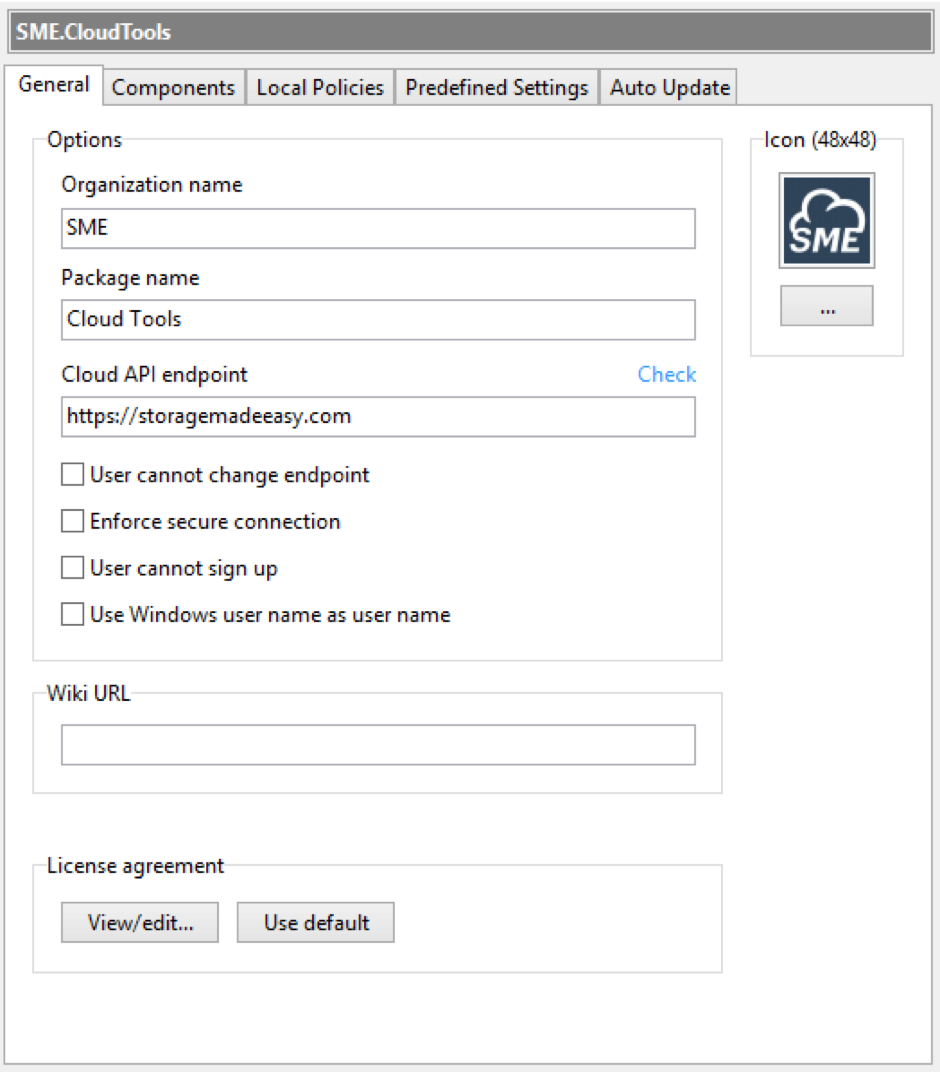Screen dimensions: 940x1072
Task: Click the Cloud API endpoint URL field
Action: pyautogui.click(x=378, y=417)
